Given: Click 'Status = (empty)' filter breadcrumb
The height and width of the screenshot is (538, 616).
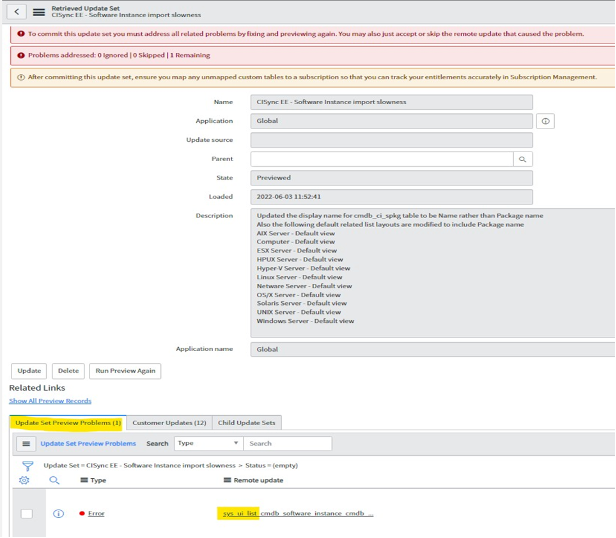Looking at the screenshot, I should point(271,466).
